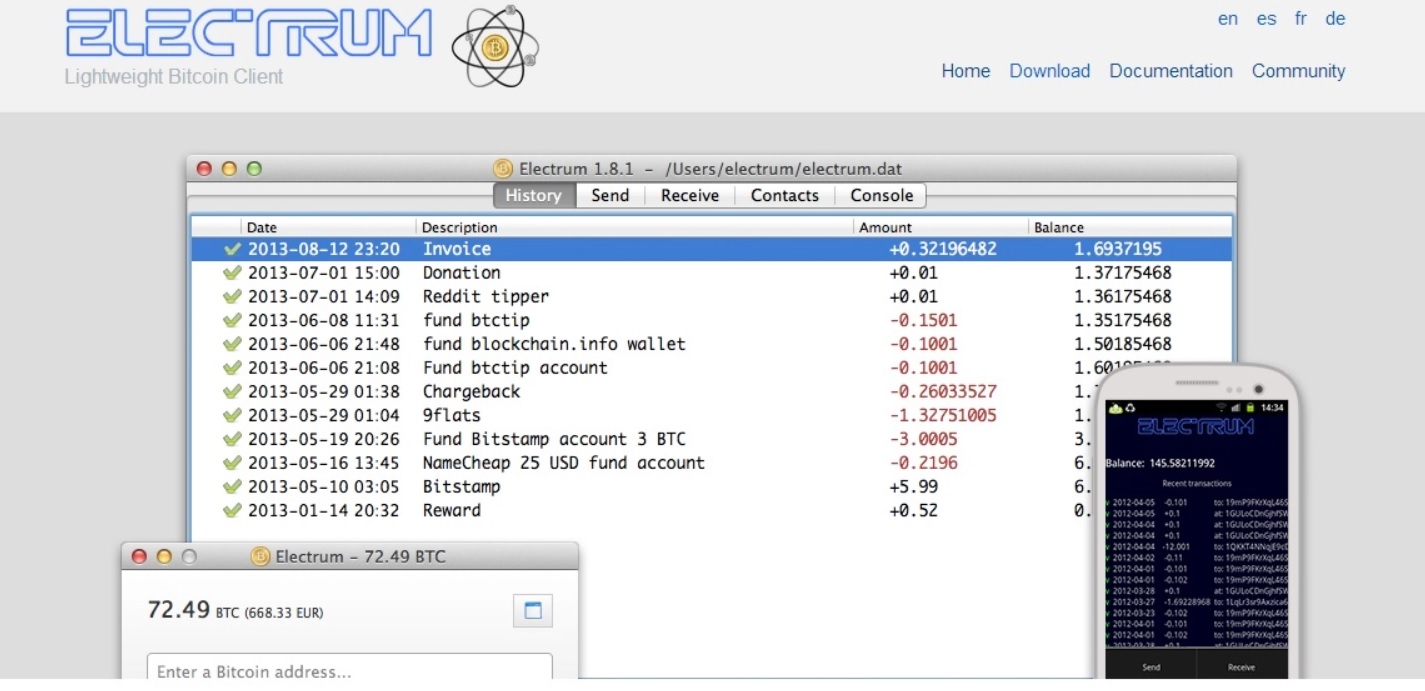Image resolution: width=1425 pixels, height=691 pixels.
Task: Click the date 2013-06-08 11:31
Action: [x=324, y=320]
